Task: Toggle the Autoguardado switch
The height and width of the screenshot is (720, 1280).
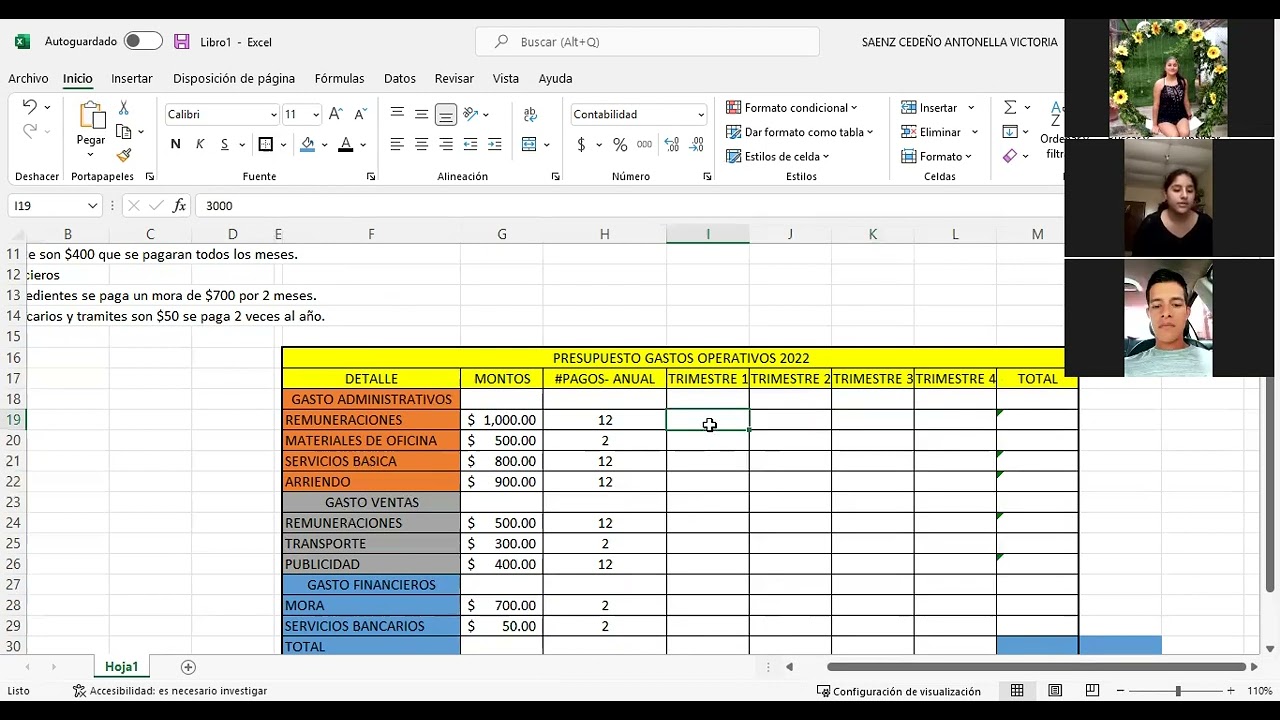Action: 143,42
